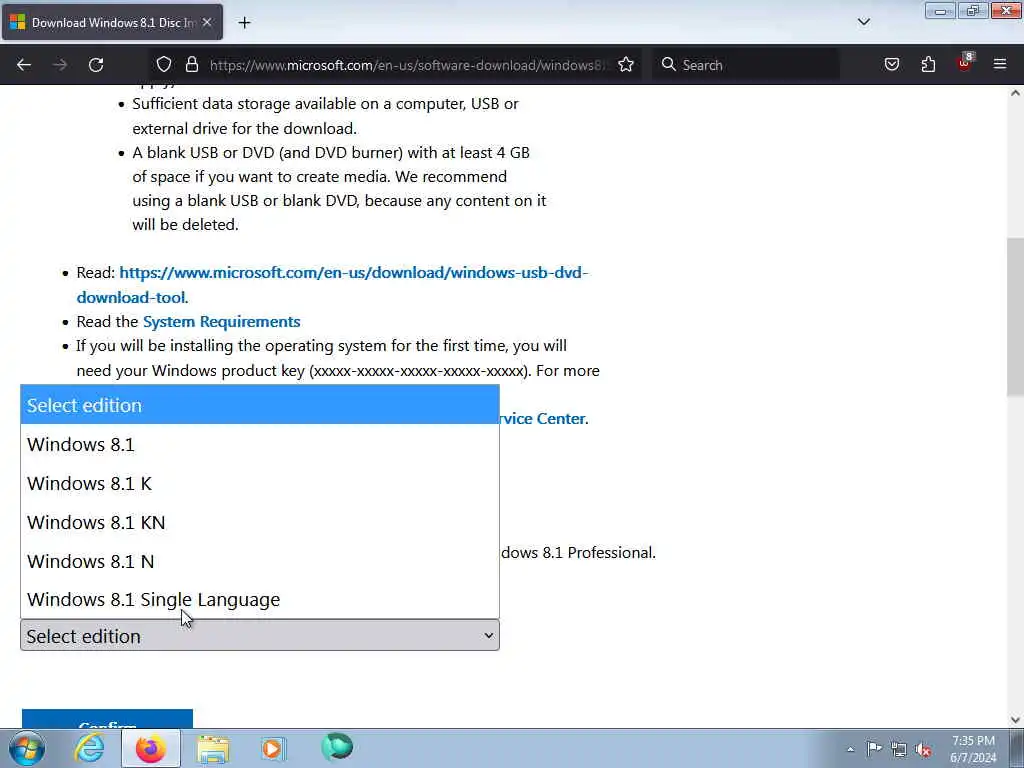Reload the current page
This screenshot has width=1024, height=768.
tap(96, 65)
